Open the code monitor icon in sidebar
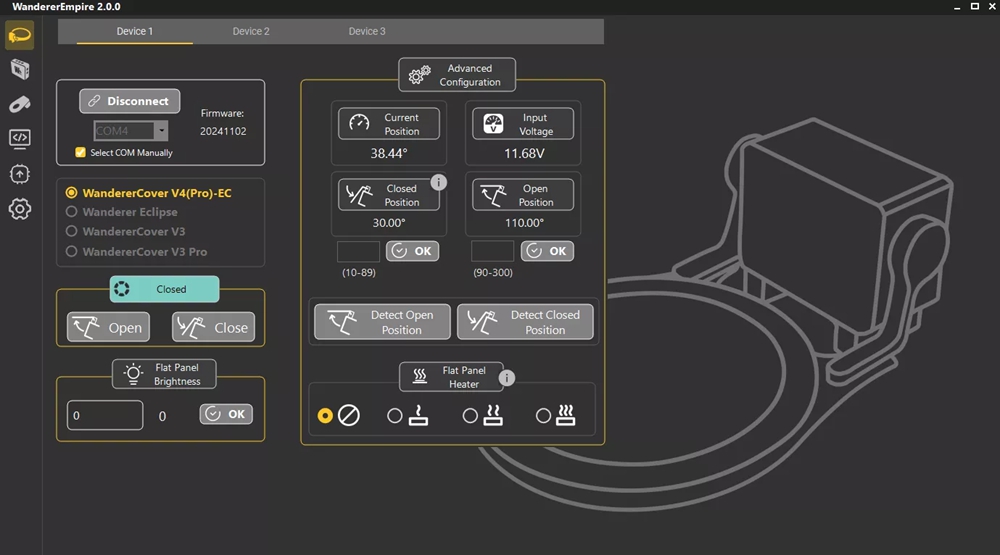The height and width of the screenshot is (555, 1000). tap(20, 138)
